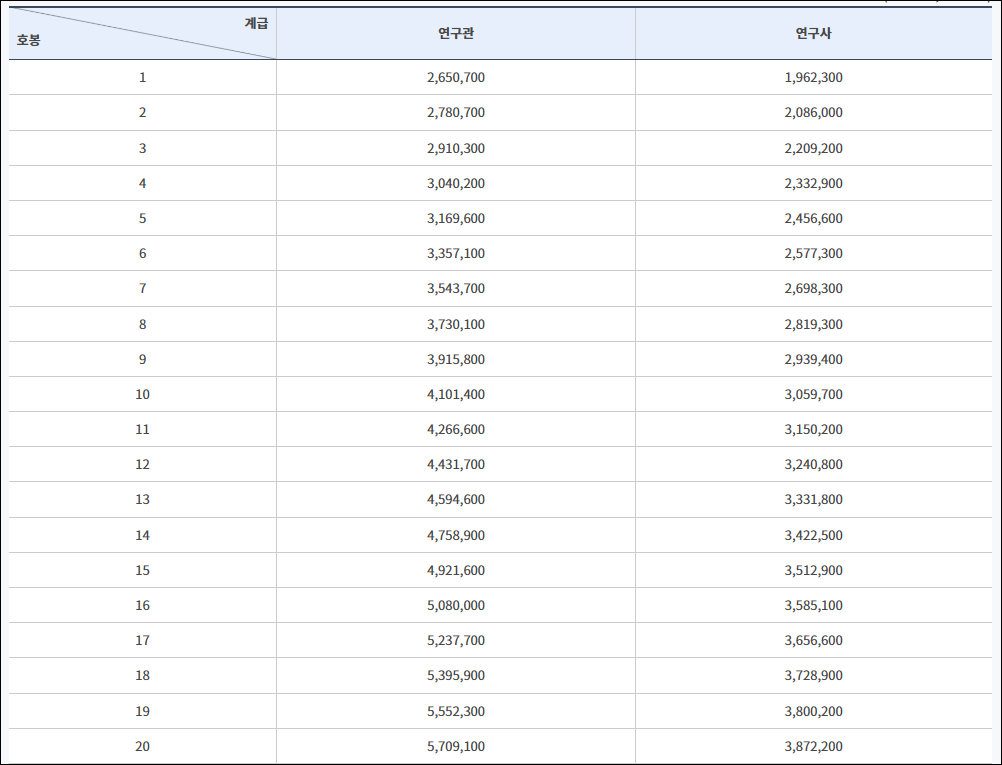Select the cell with 3,169,600

456,219
